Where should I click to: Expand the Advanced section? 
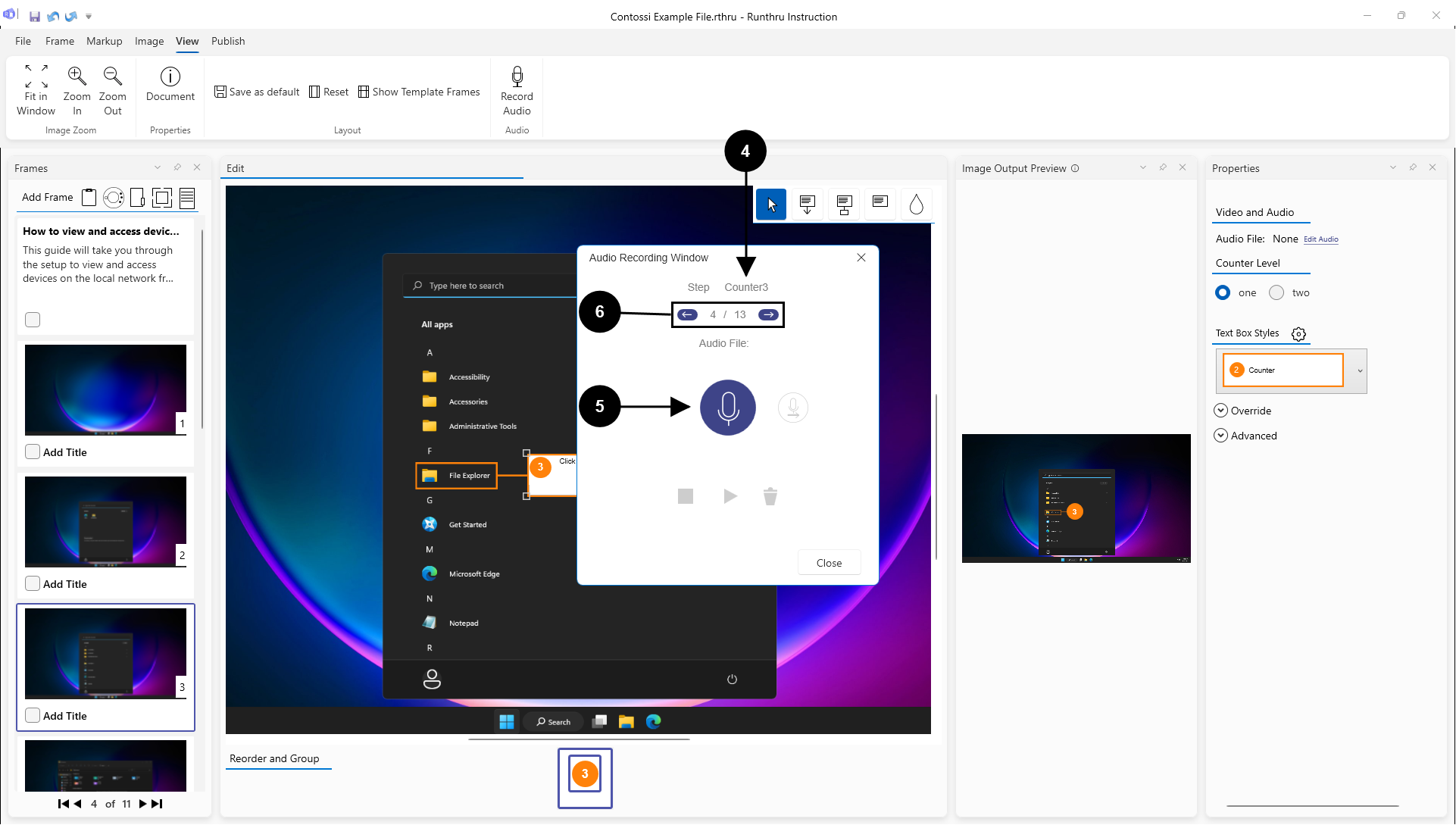pyautogui.click(x=1220, y=436)
